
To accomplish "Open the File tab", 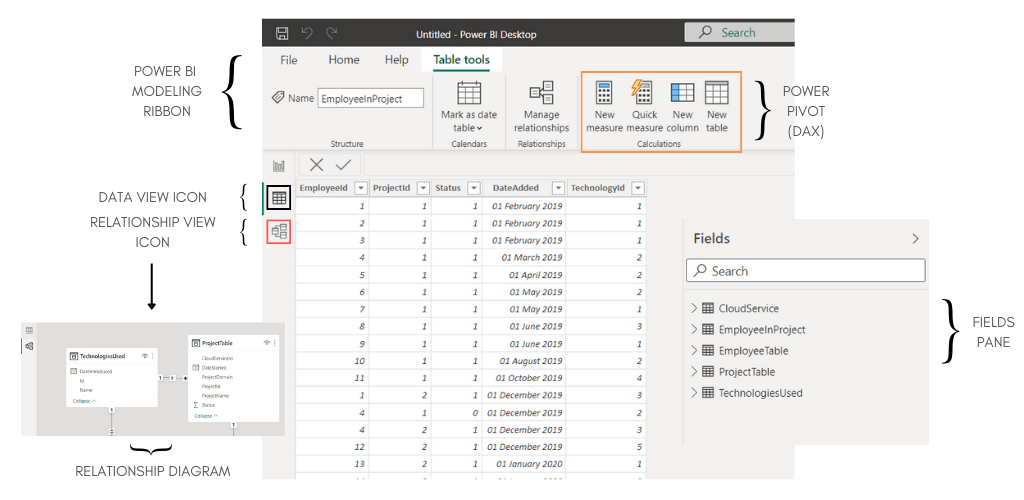I will 289,60.
